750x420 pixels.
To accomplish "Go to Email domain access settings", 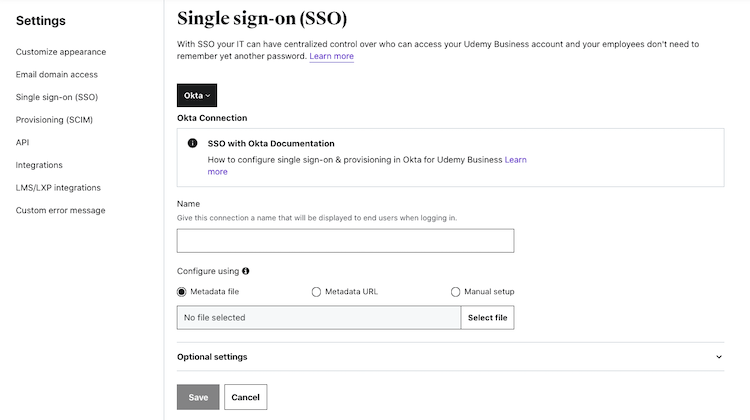I will (57, 75).
